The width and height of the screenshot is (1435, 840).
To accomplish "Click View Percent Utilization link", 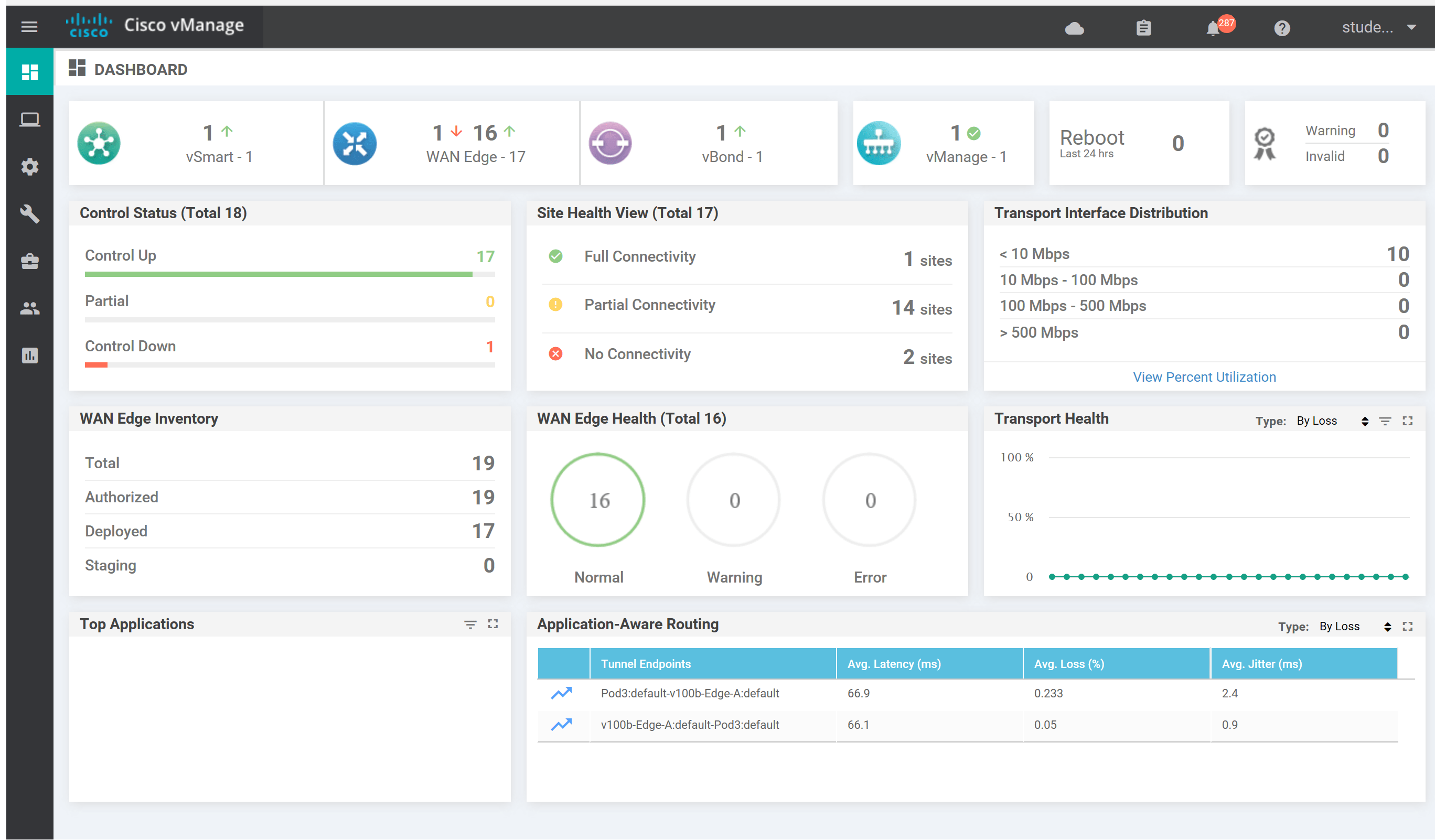I will click(1204, 378).
